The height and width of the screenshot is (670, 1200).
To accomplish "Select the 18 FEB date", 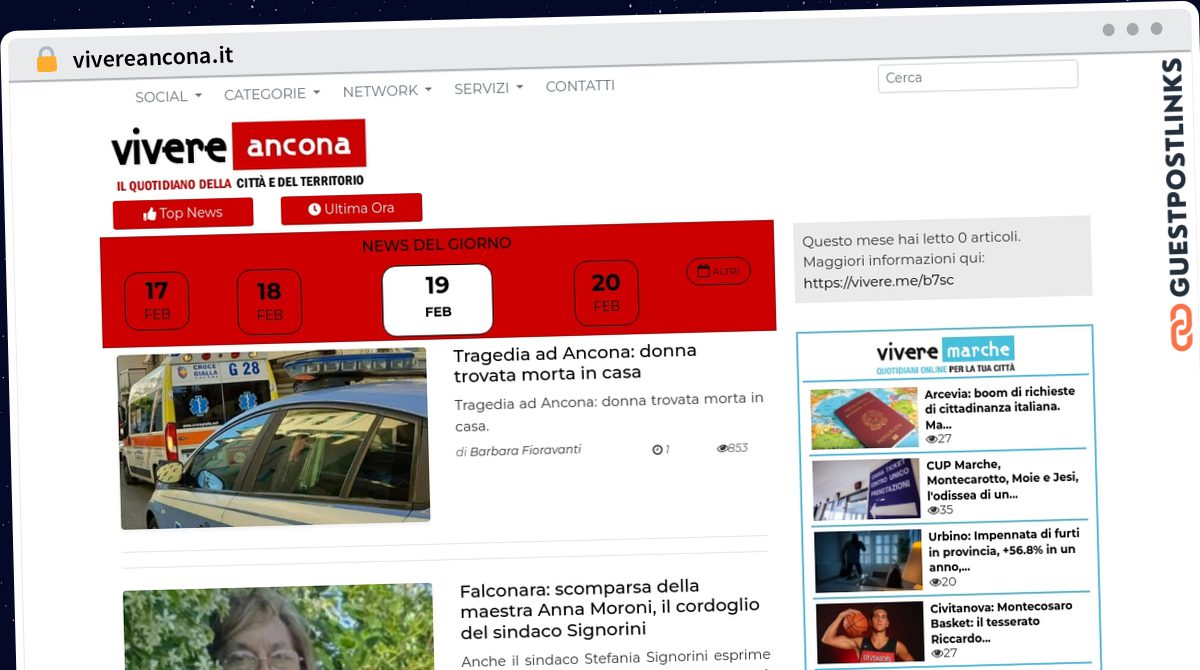I will [x=269, y=300].
